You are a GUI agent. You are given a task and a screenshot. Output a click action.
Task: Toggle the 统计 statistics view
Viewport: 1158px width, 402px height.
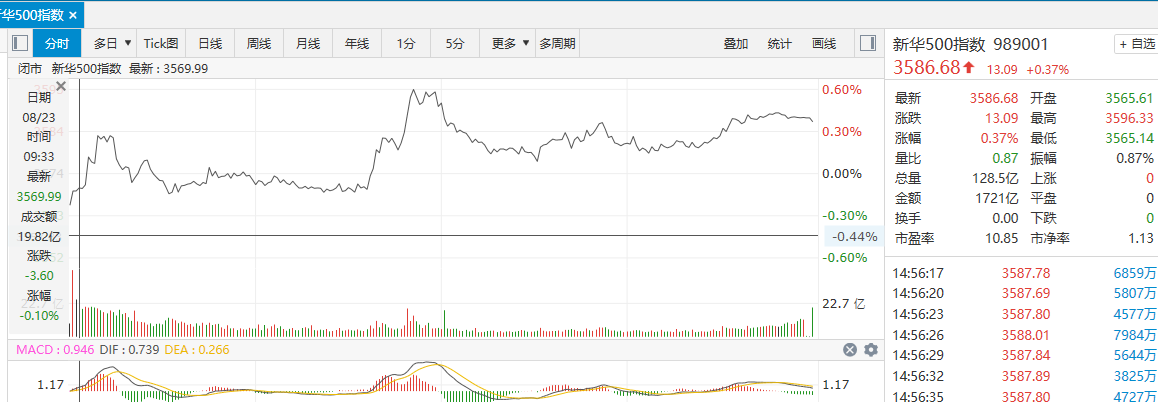pyautogui.click(x=780, y=43)
